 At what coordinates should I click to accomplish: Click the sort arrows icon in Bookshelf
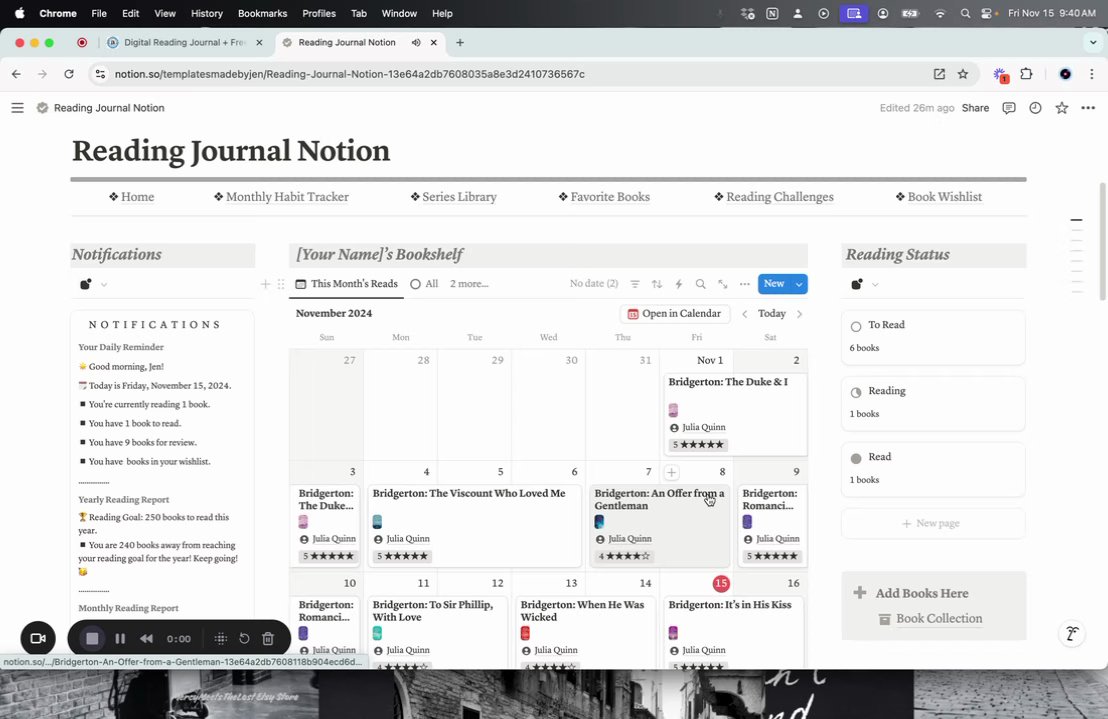click(656, 284)
